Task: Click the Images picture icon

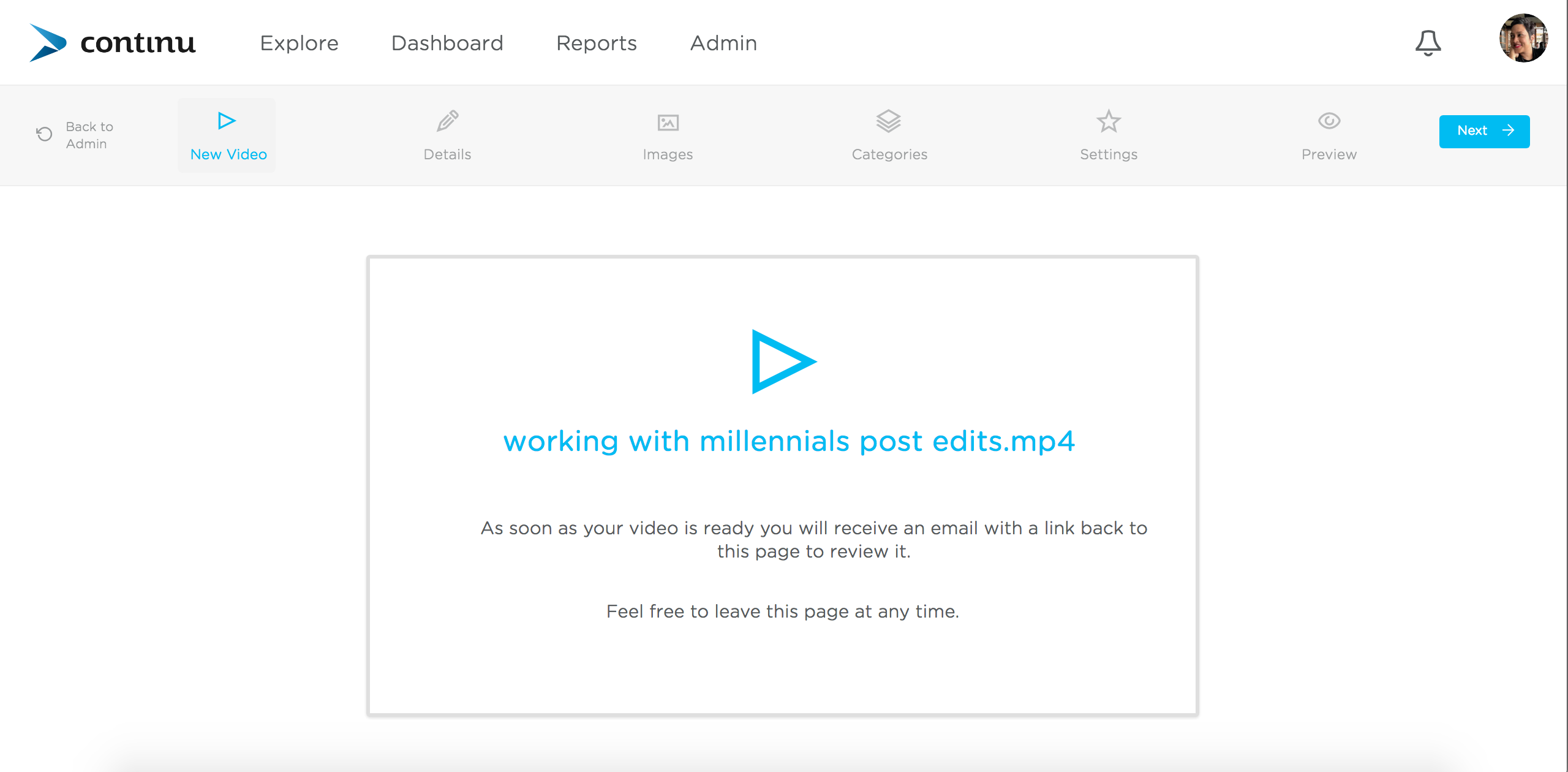Action: tap(668, 123)
